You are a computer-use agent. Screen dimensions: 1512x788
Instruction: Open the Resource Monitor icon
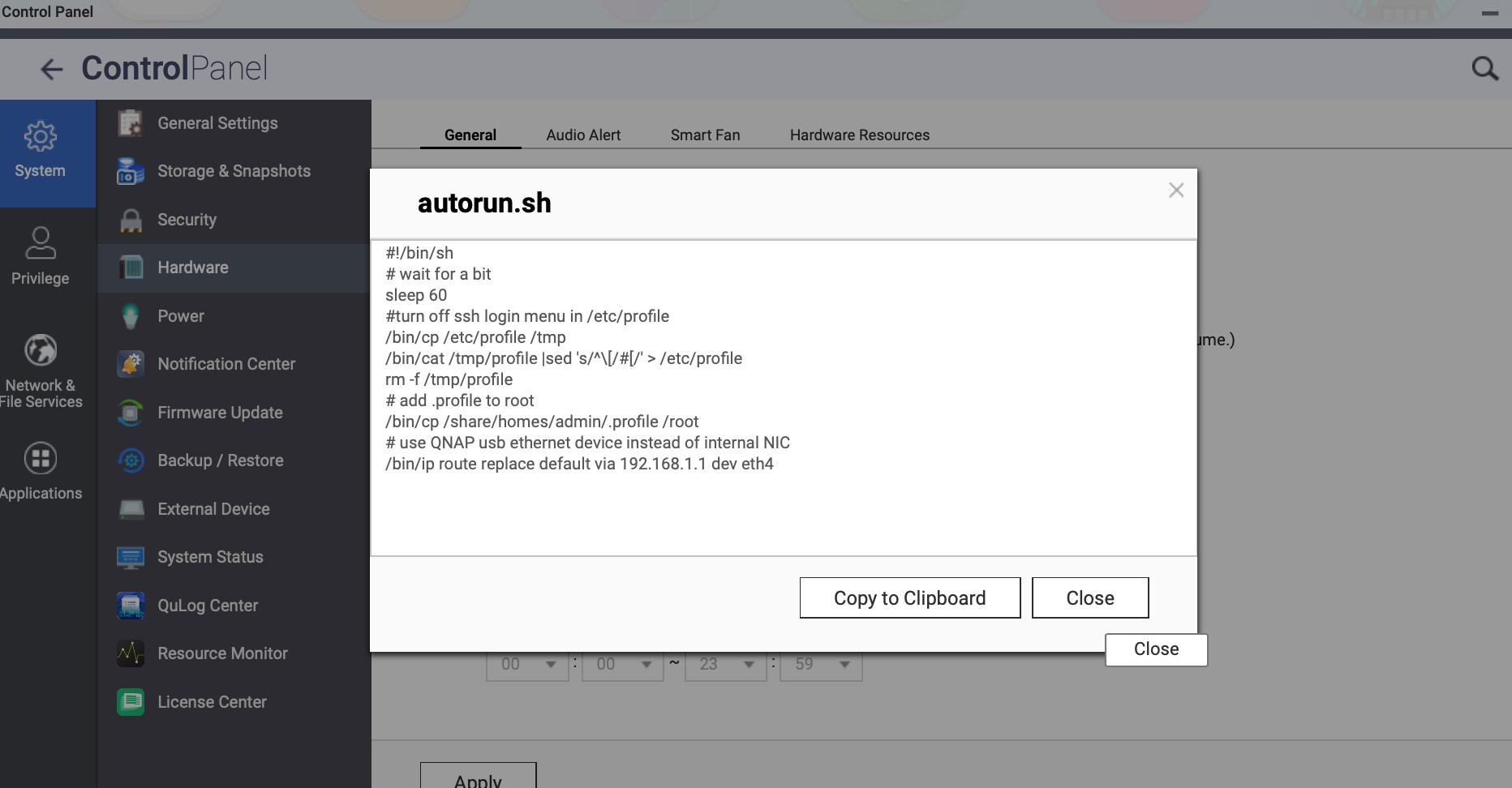(x=130, y=653)
